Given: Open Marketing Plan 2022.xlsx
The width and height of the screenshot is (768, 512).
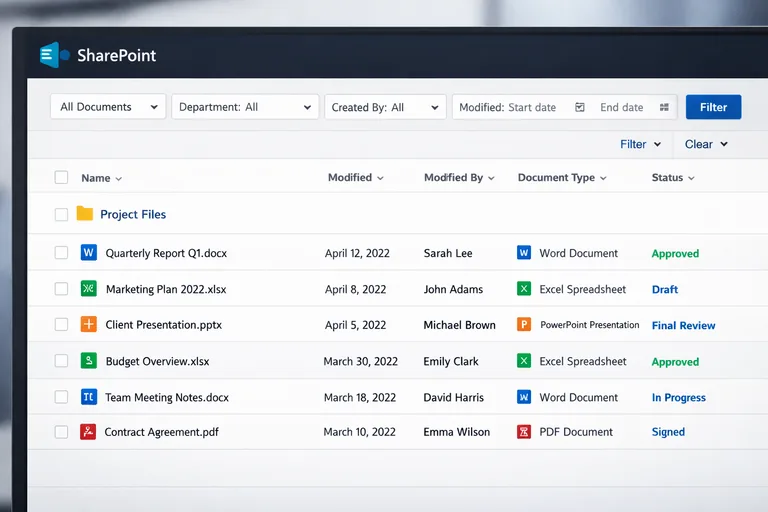Looking at the screenshot, I should (166, 289).
